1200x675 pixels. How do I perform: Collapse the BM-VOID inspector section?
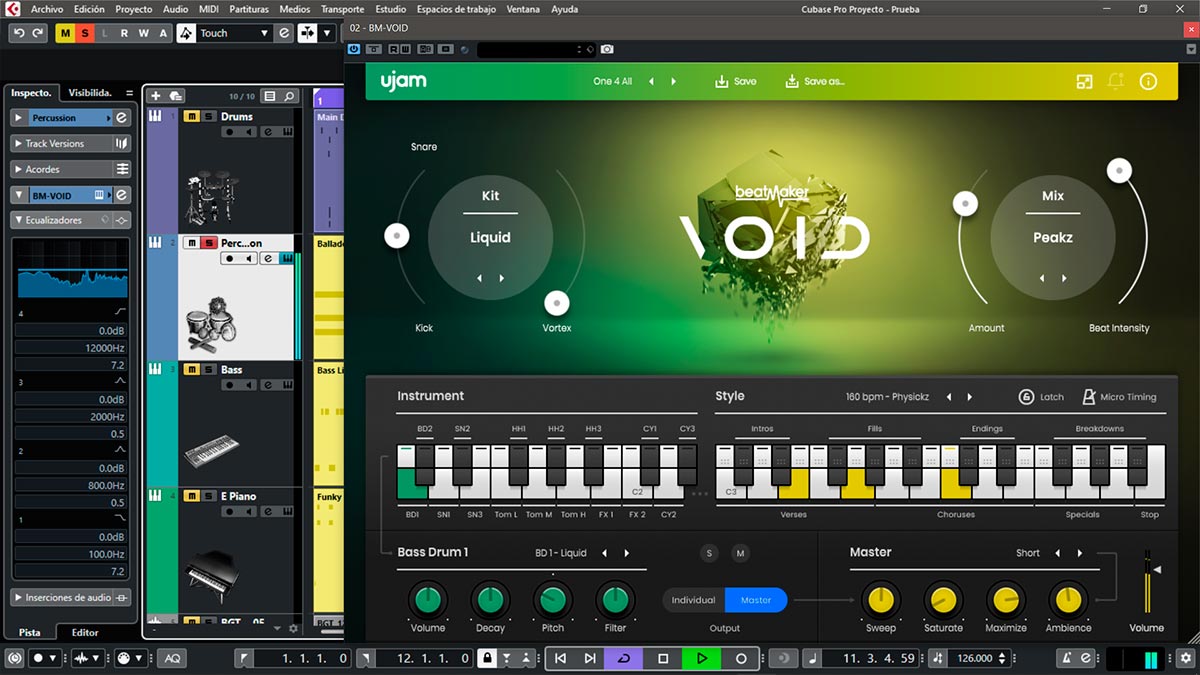[x=19, y=196]
